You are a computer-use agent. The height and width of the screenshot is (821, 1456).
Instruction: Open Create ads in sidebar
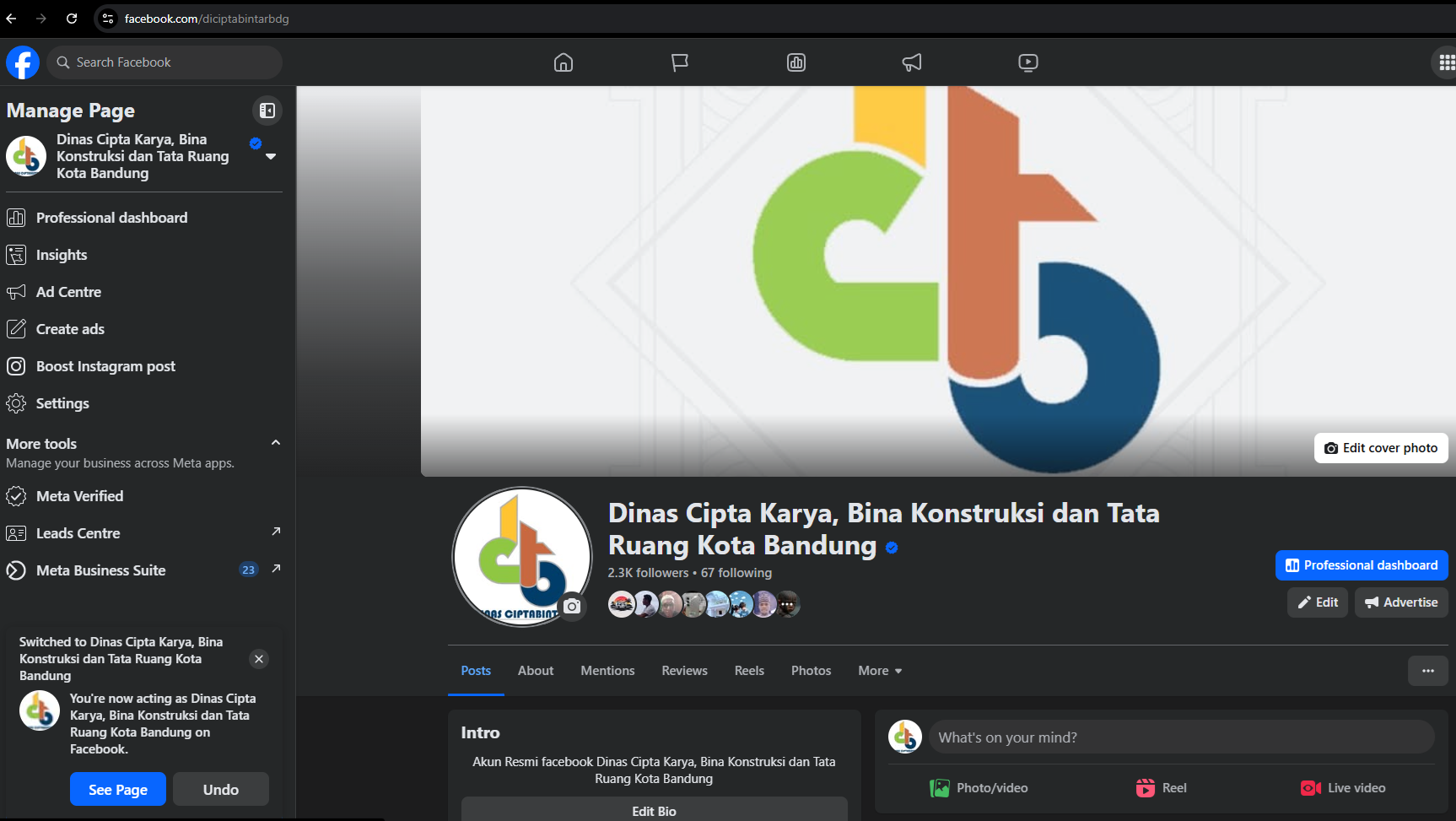[144, 329]
